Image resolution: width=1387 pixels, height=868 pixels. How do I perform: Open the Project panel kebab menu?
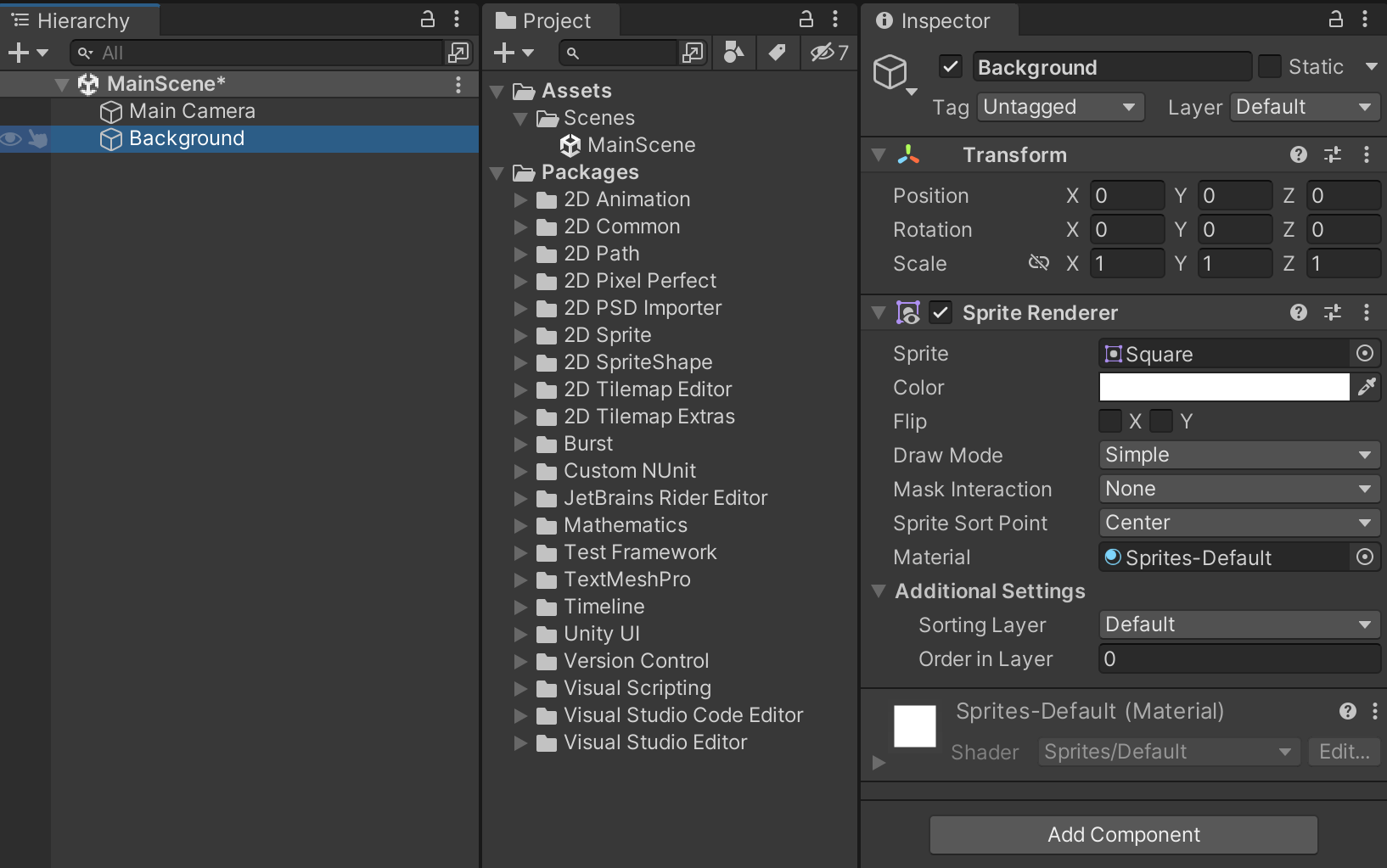[x=835, y=19]
